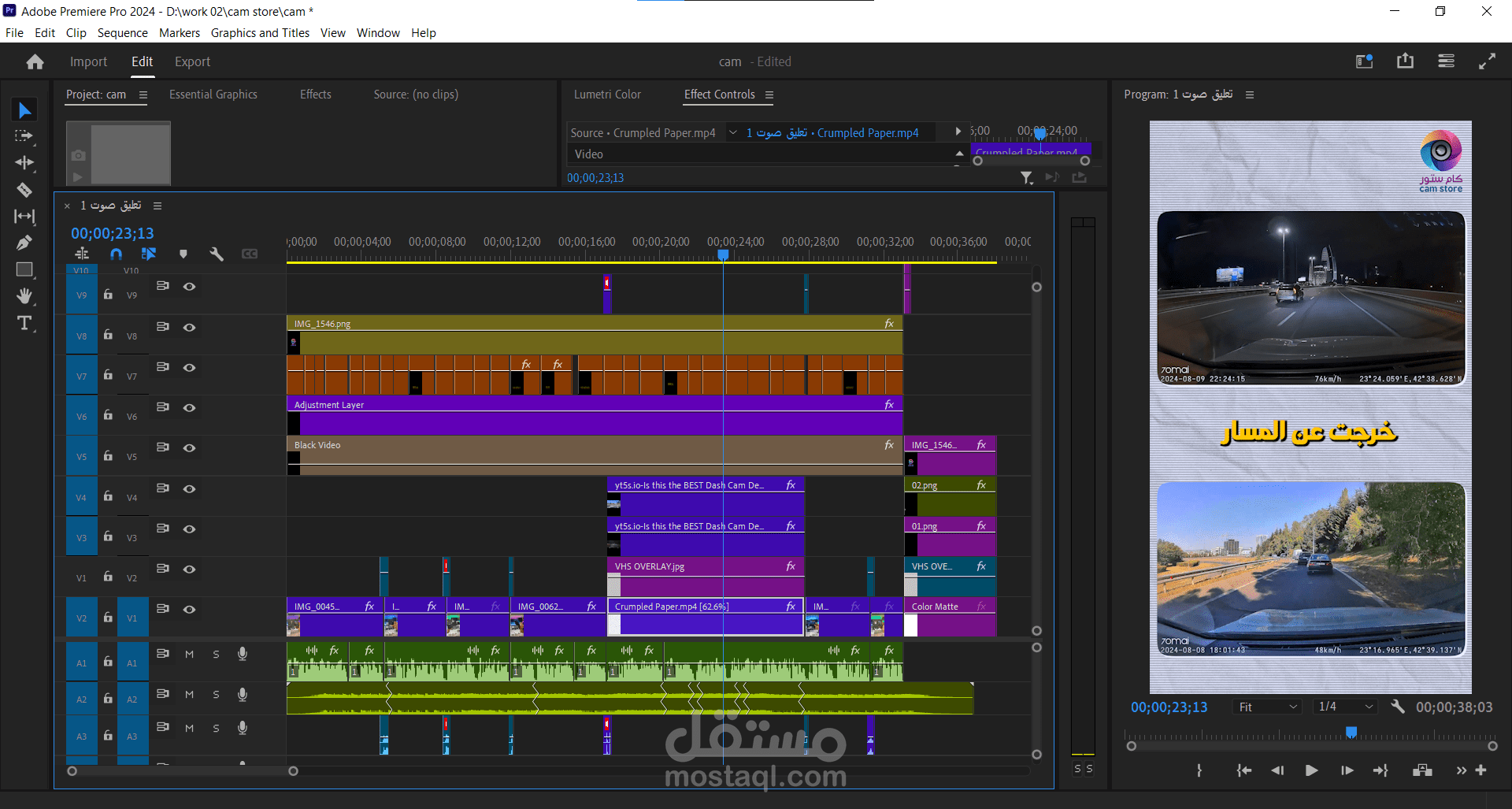Select the Type tool
This screenshot has width=1512, height=809.
pos(24,323)
